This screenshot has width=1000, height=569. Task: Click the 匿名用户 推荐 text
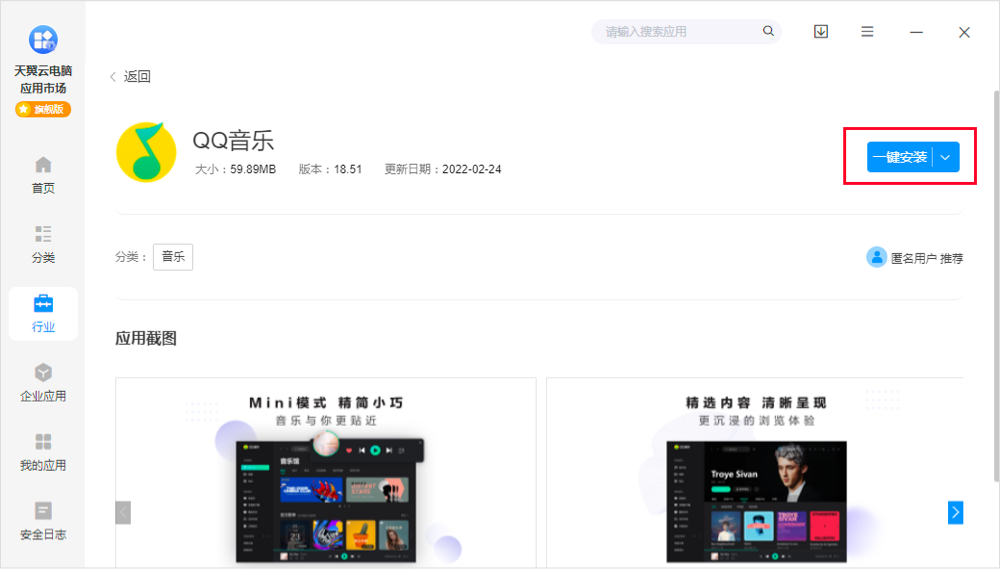[927, 258]
